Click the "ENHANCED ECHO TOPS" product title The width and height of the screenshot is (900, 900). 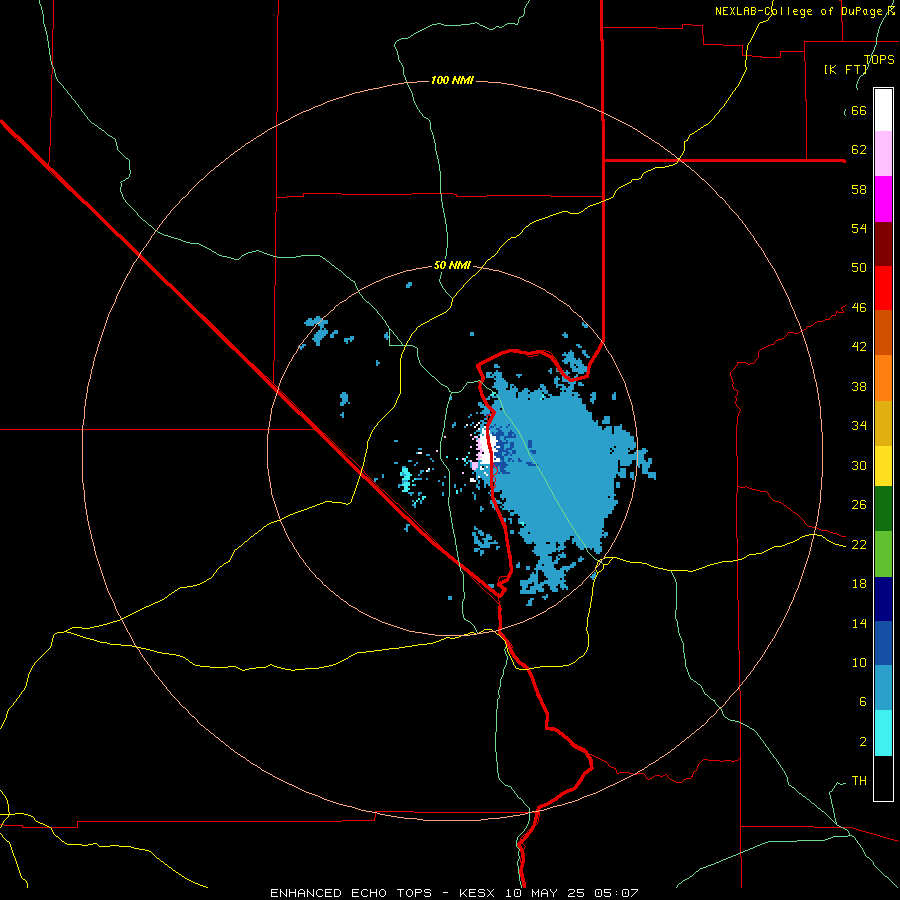(351, 893)
